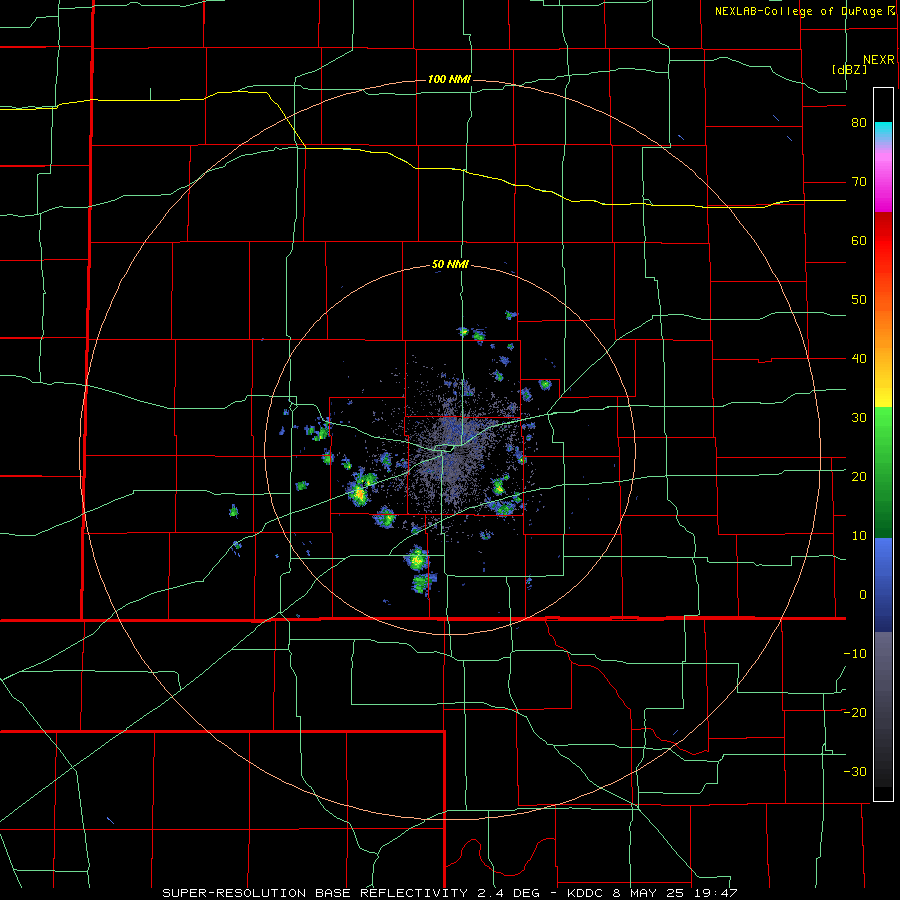Click the 60 value on the dBZ scale
The width and height of the screenshot is (900, 900).
click(859, 240)
